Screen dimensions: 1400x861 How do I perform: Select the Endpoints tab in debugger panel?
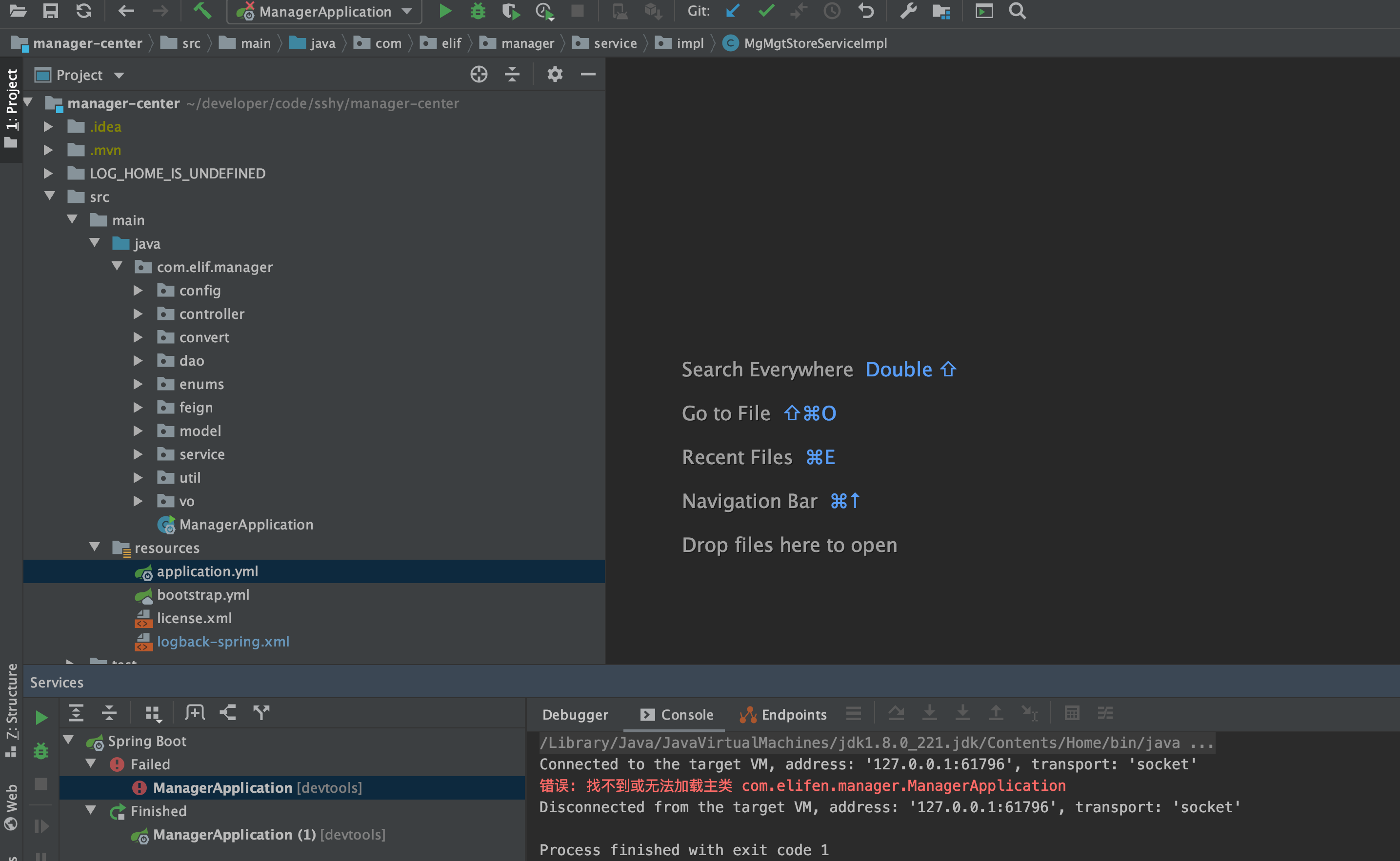click(x=793, y=713)
